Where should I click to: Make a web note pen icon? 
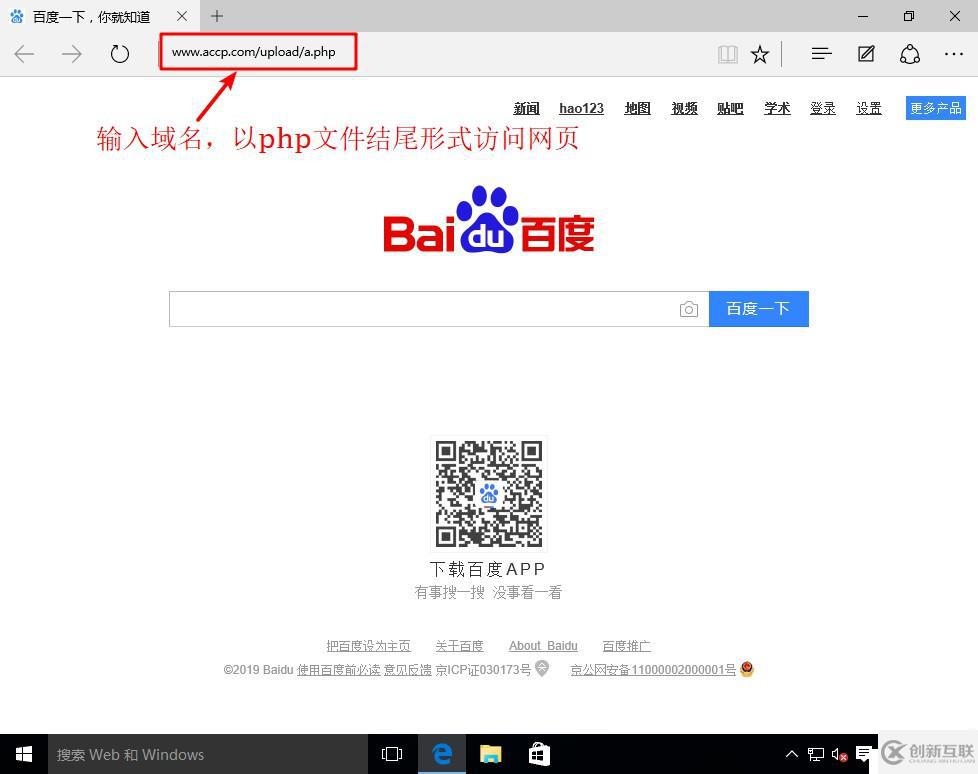click(866, 54)
